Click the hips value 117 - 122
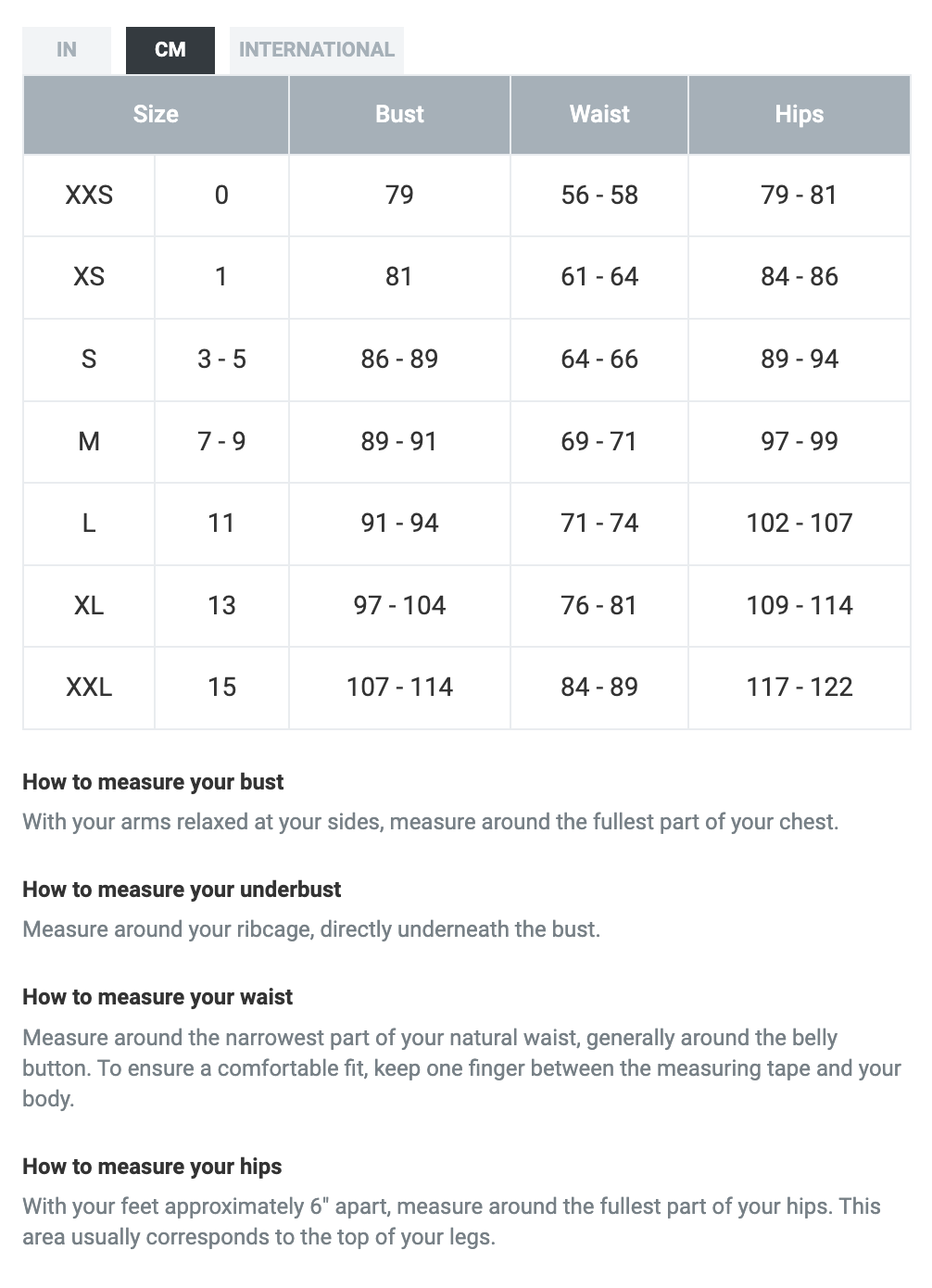Viewport: 932px width, 1288px height. tap(799, 688)
